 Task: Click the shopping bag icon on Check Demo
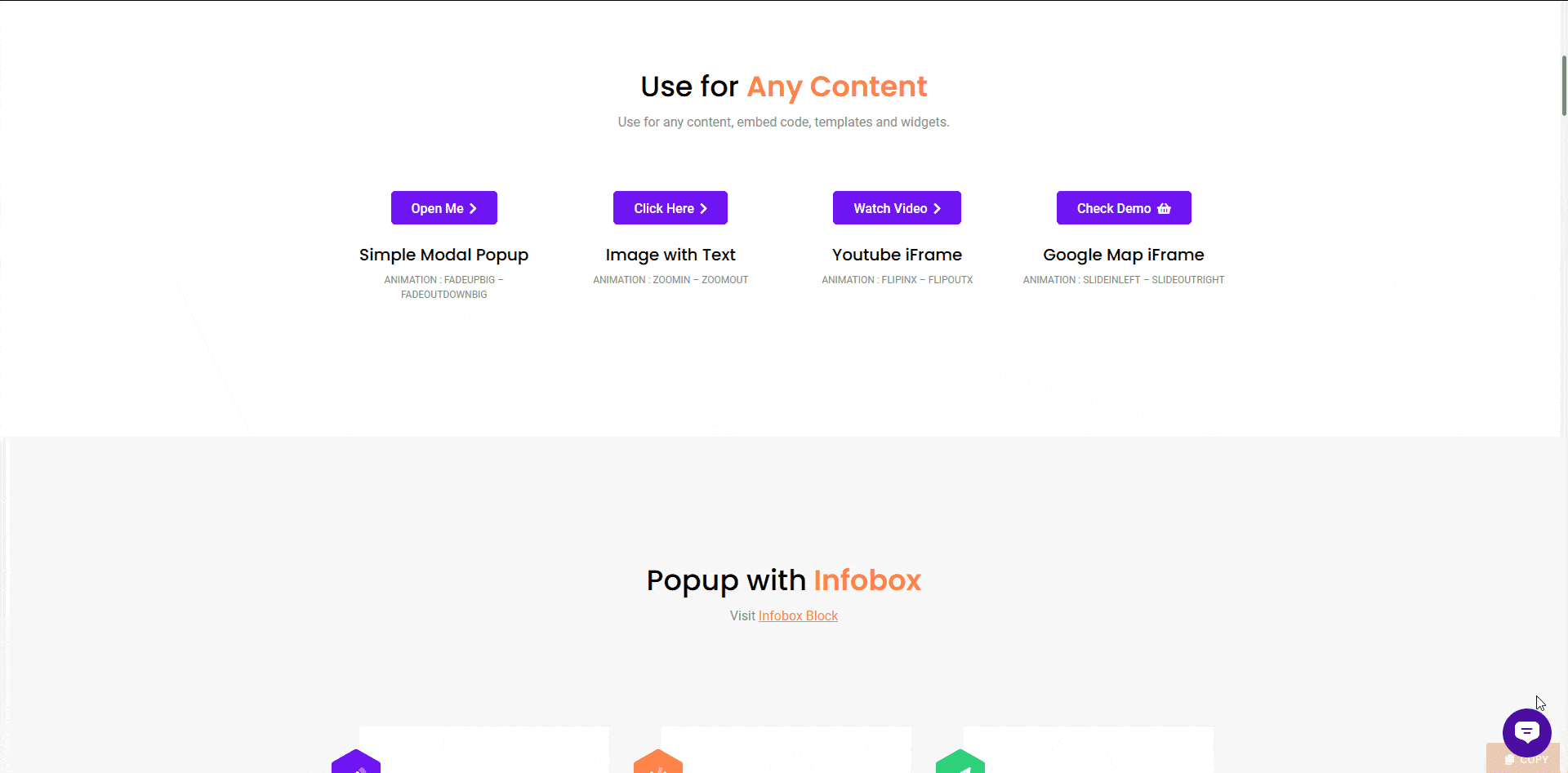click(1165, 208)
